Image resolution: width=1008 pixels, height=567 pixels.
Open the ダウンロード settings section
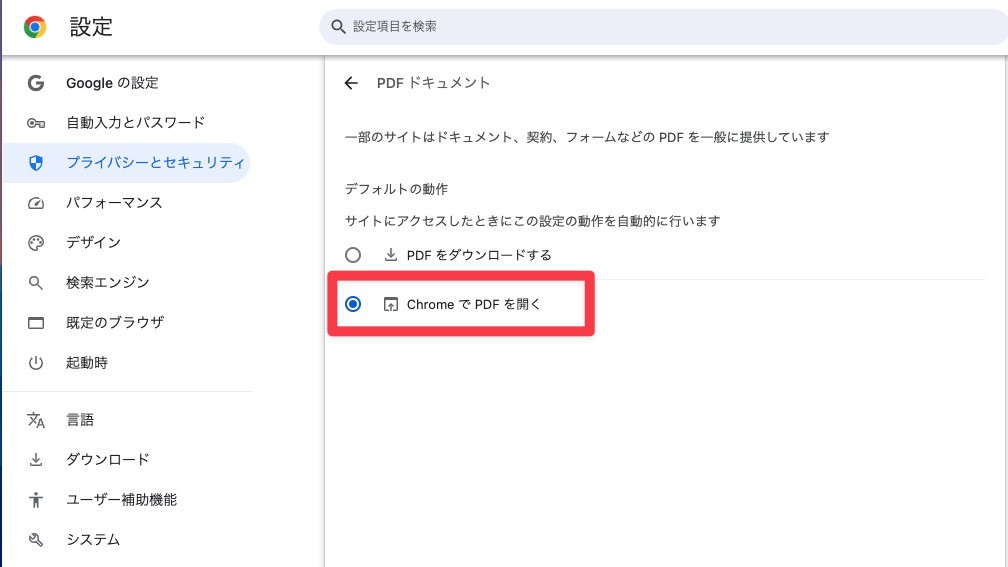click(x=108, y=460)
